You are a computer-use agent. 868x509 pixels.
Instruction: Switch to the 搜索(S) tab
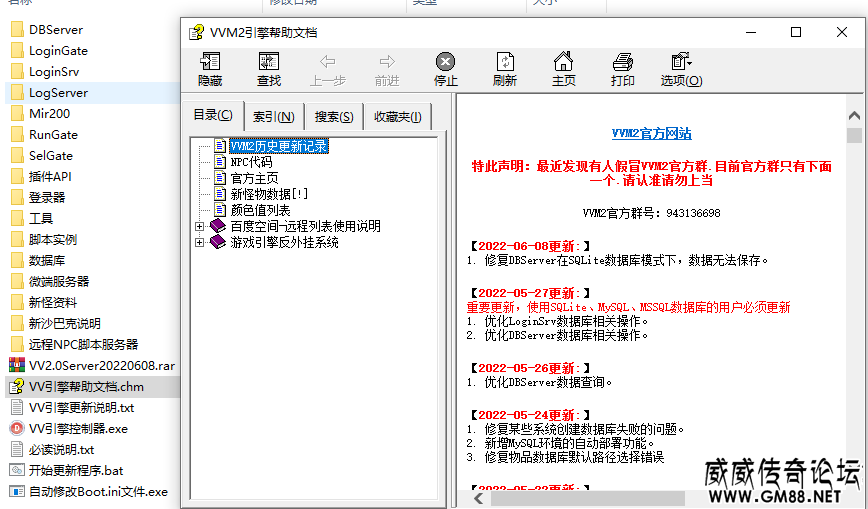point(334,117)
